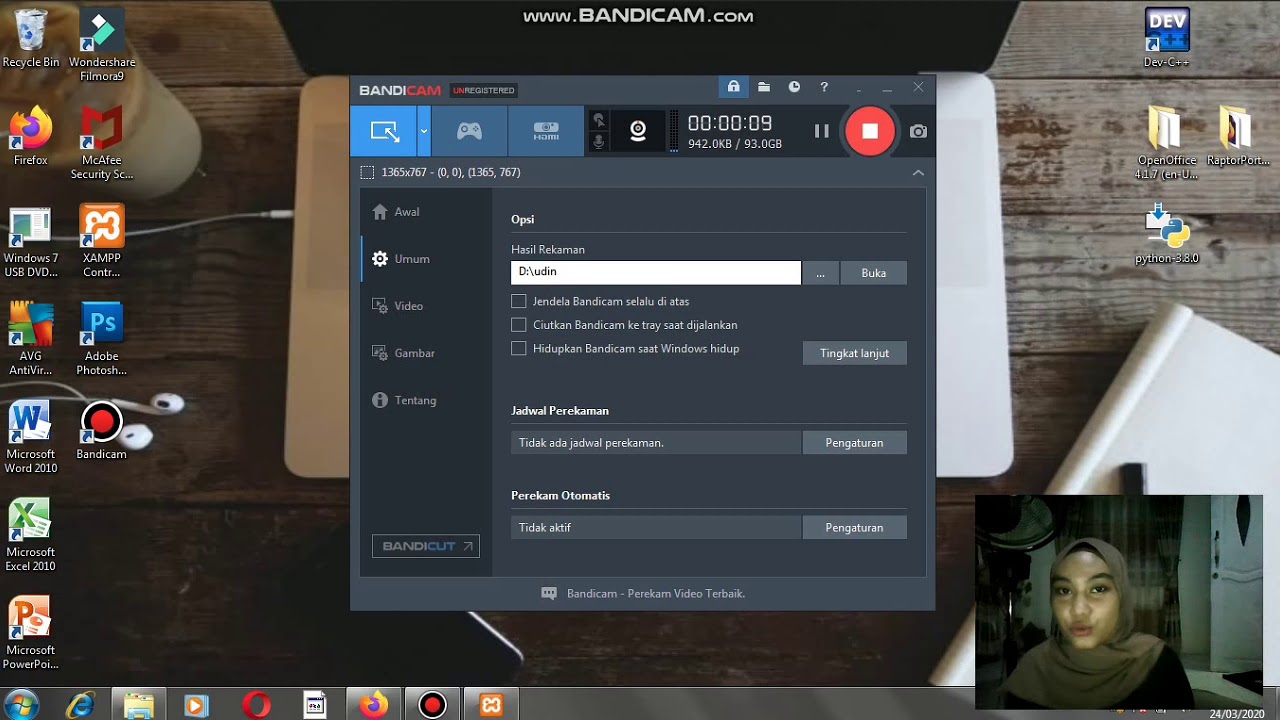
Task: Click the Tidak ada jadwal perekaman text
Action: click(591, 442)
